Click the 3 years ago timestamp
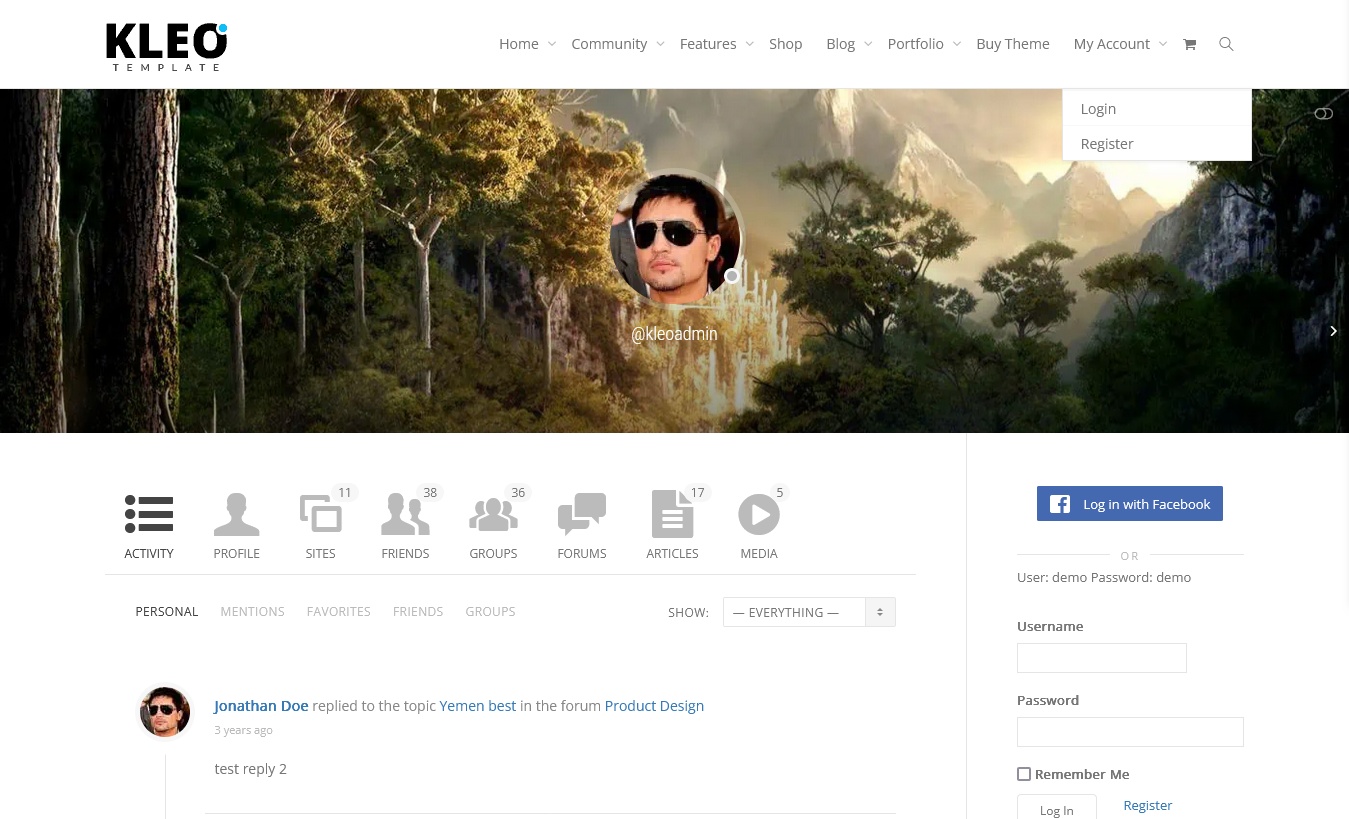1349x819 pixels. [243, 730]
